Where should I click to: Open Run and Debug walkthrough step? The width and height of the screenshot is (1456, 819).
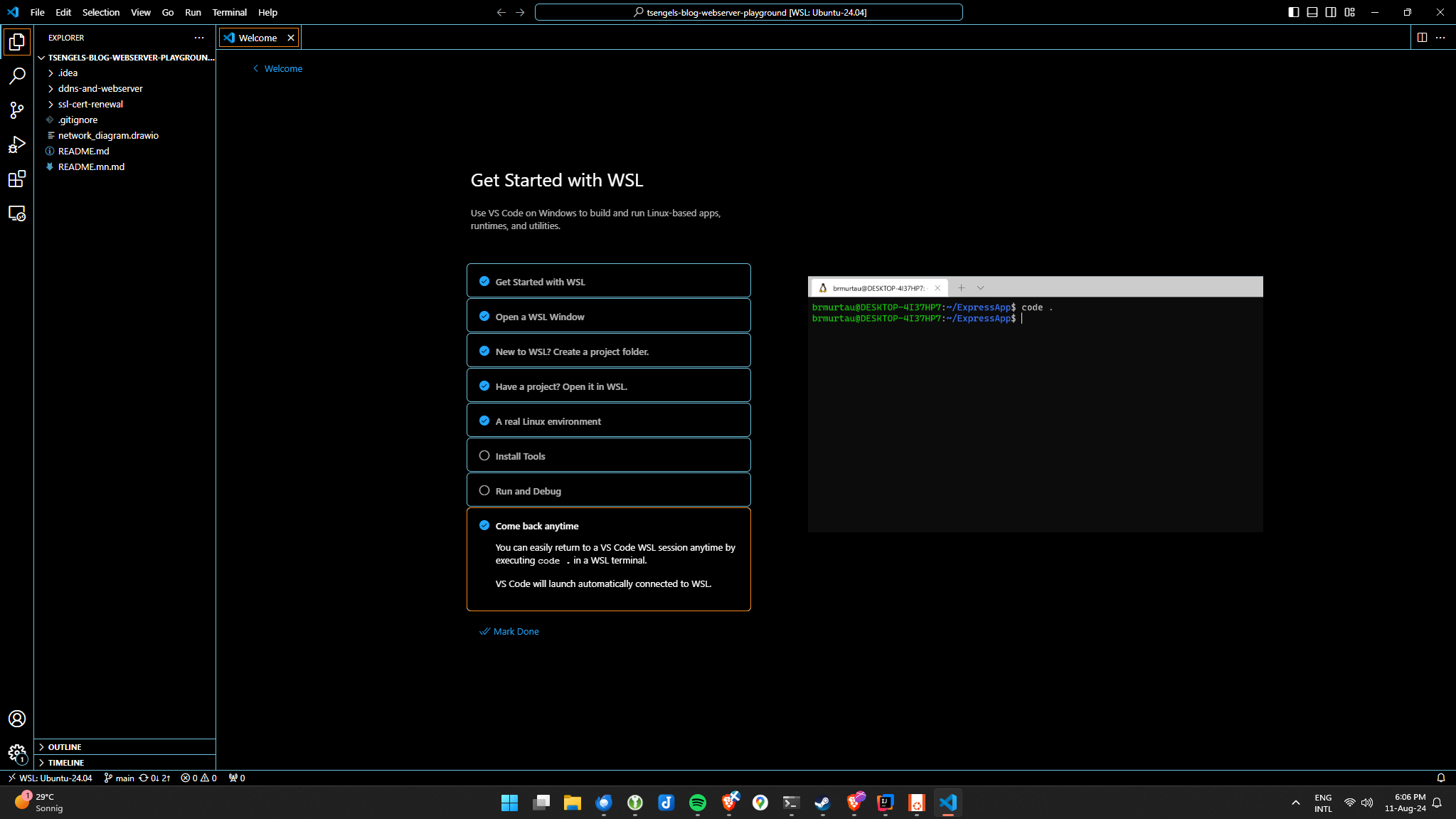(x=609, y=490)
